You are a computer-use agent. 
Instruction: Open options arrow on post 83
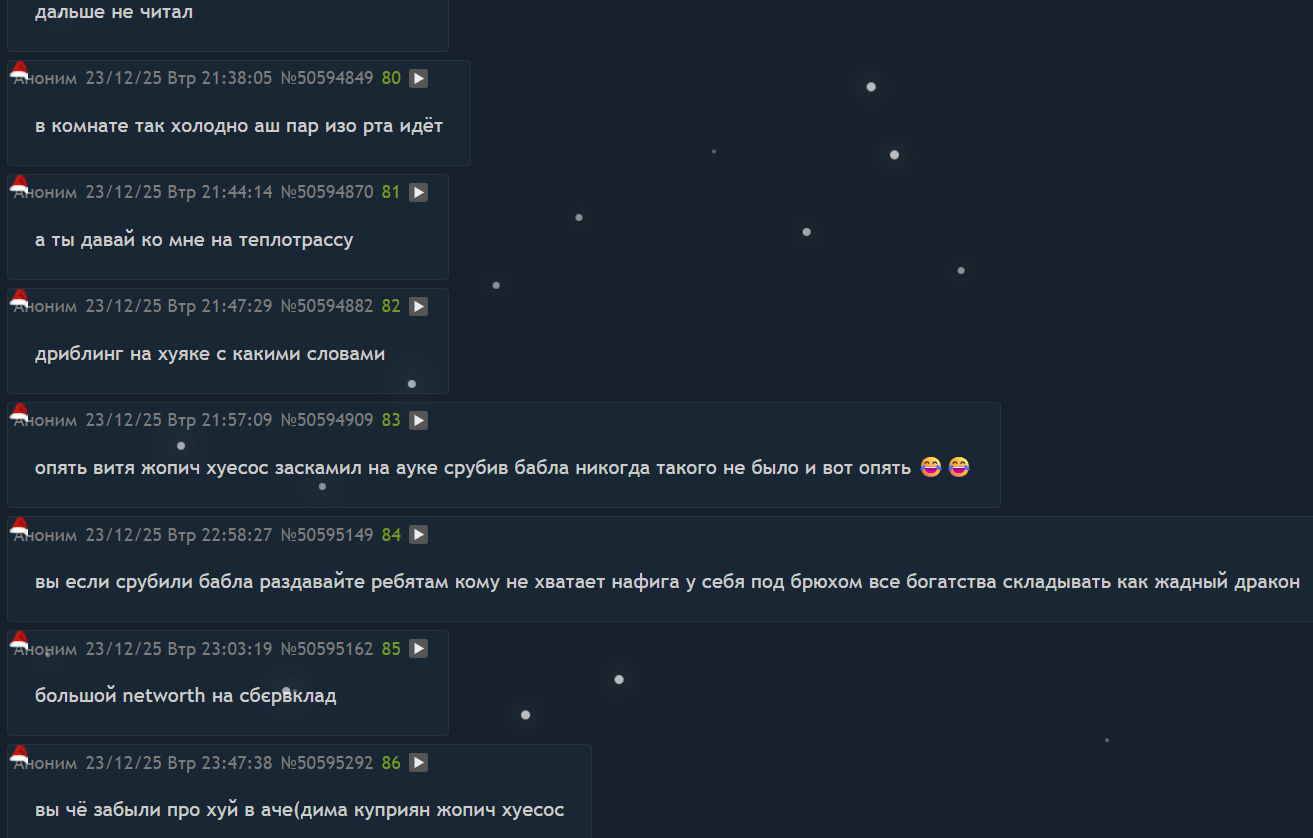[x=418, y=420]
